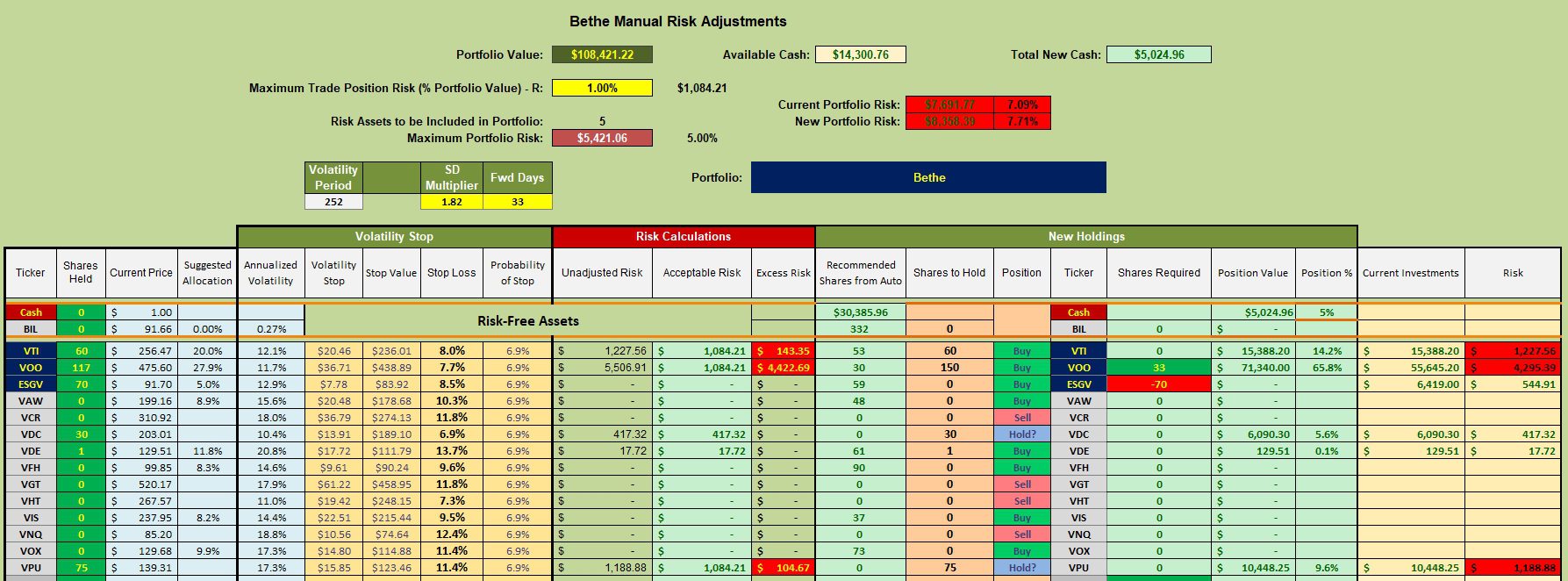This screenshot has height=581, width=1568.
Task: Click the New Holdings section header
Action: point(1086,236)
